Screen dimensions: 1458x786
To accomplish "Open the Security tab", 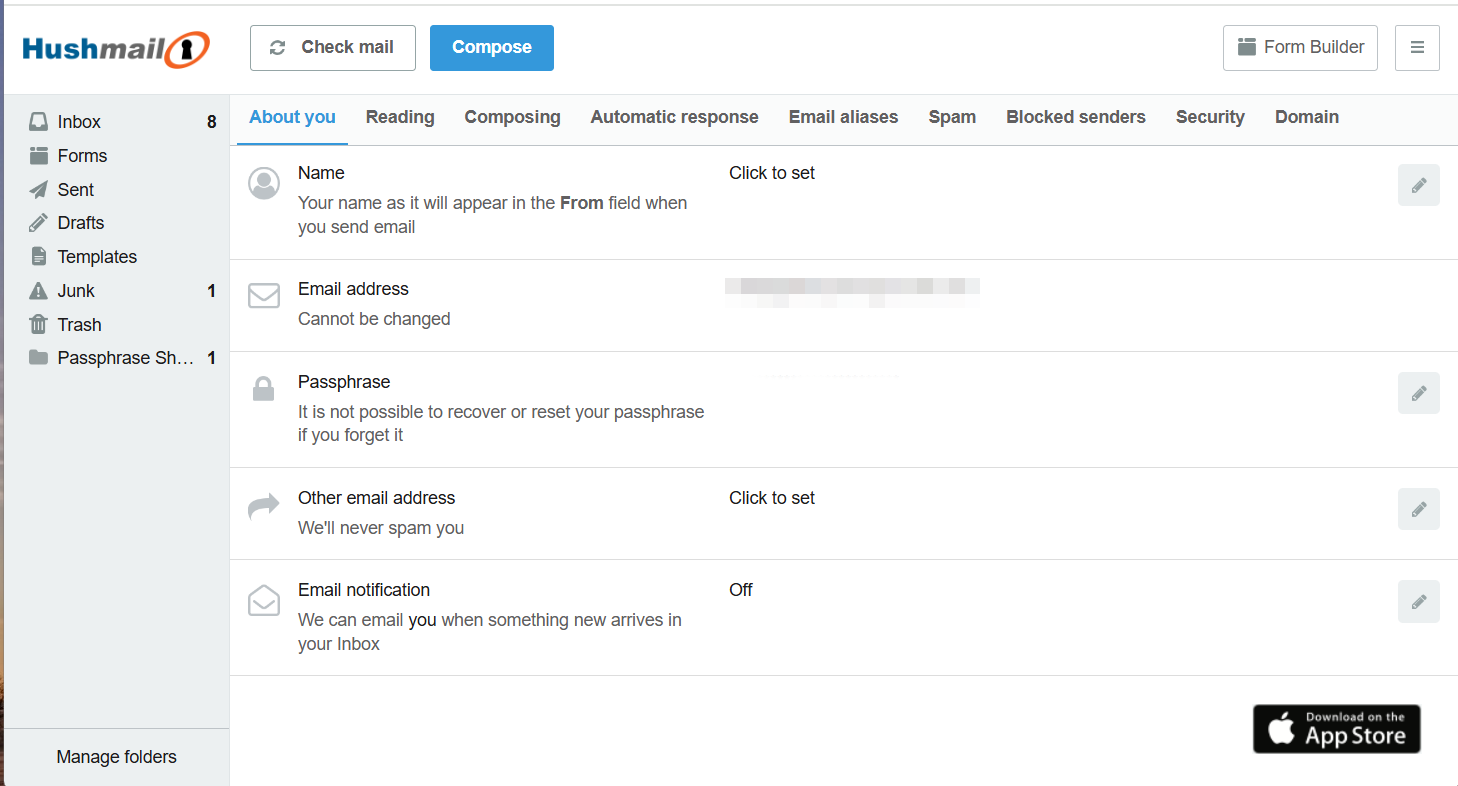I will (x=1210, y=117).
